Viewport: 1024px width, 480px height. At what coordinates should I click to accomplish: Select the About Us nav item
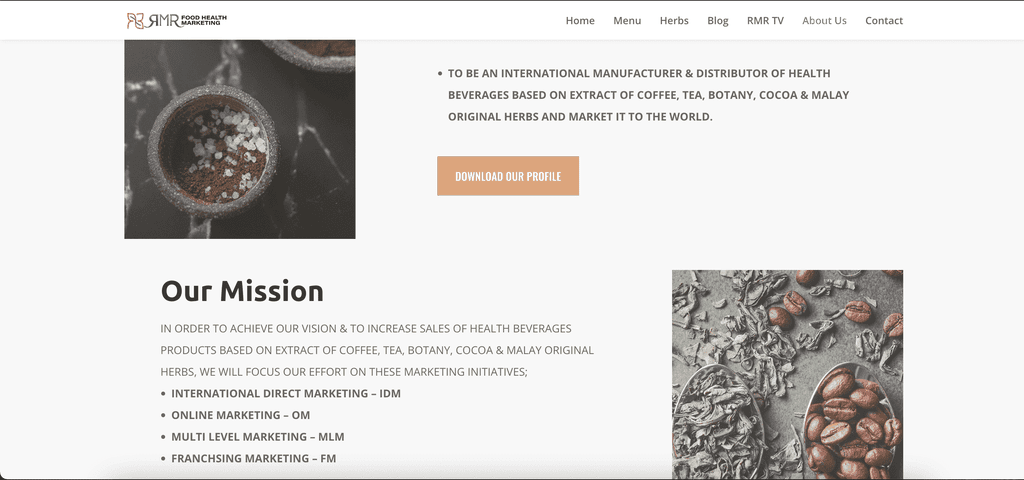pos(824,21)
